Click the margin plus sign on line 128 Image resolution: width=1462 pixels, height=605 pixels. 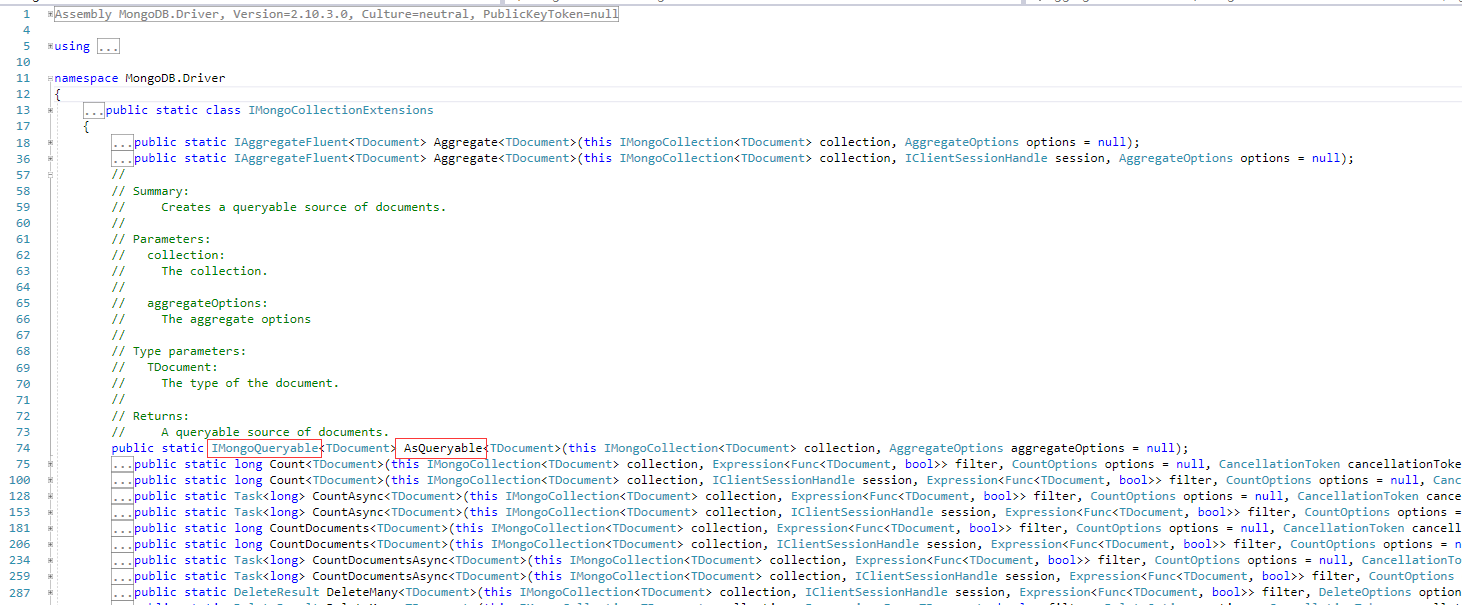(x=50, y=496)
